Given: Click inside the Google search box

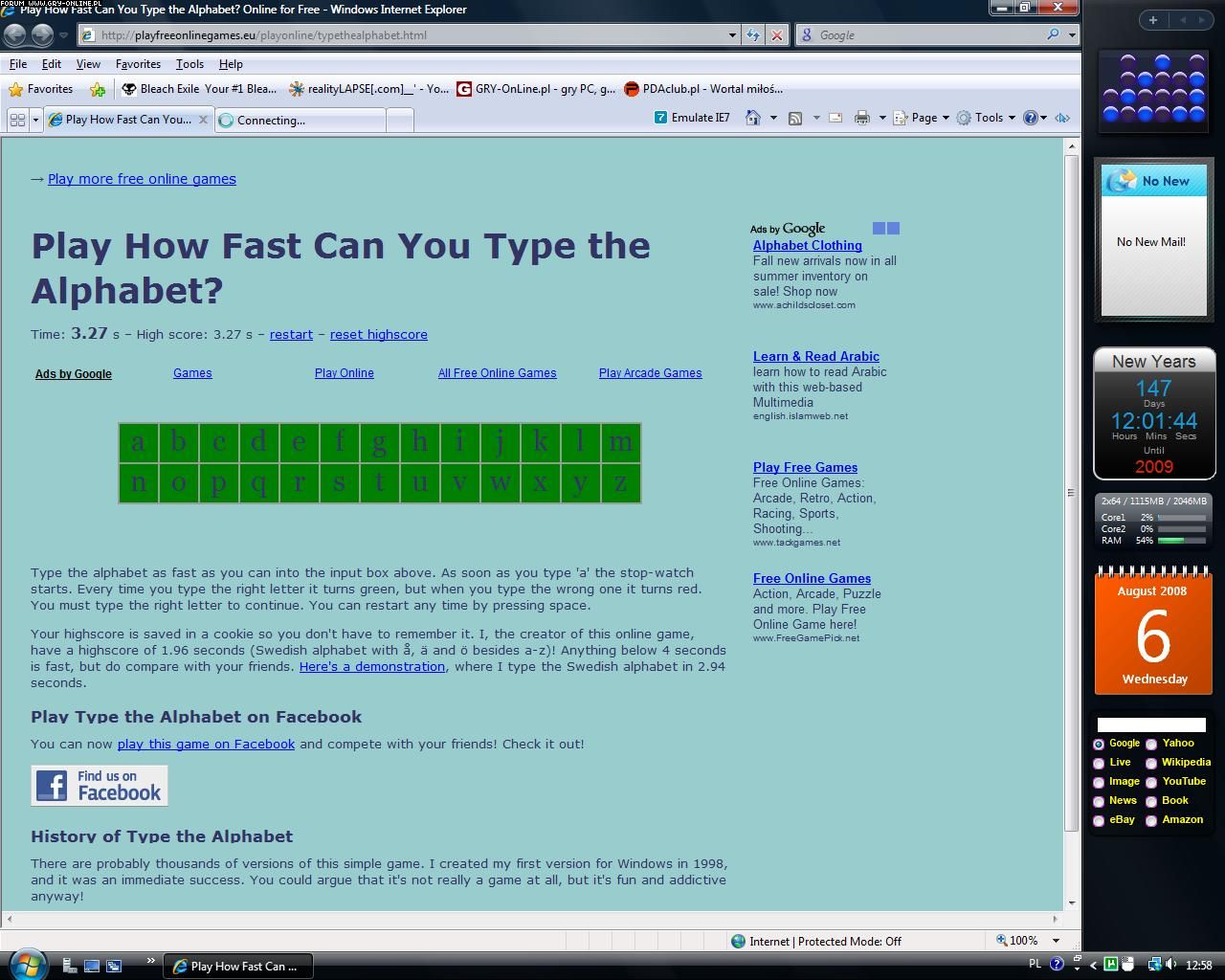Looking at the screenshot, I should [x=928, y=34].
